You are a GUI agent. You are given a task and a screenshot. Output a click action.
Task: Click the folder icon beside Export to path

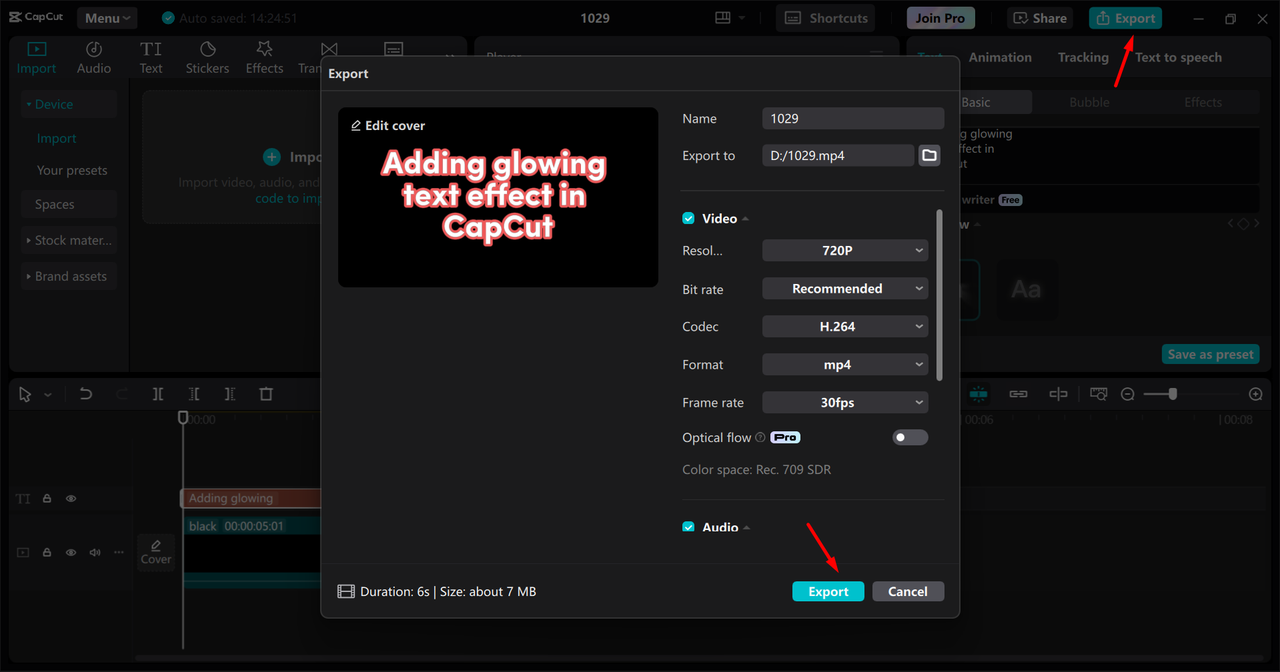coord(930,155)
